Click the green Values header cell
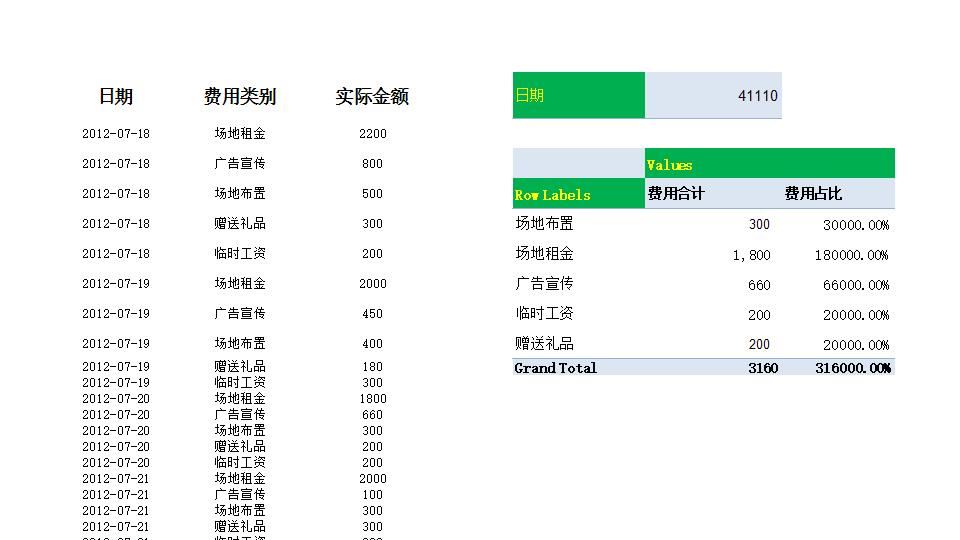The image size is (960, 540). [x=770, y=163]
